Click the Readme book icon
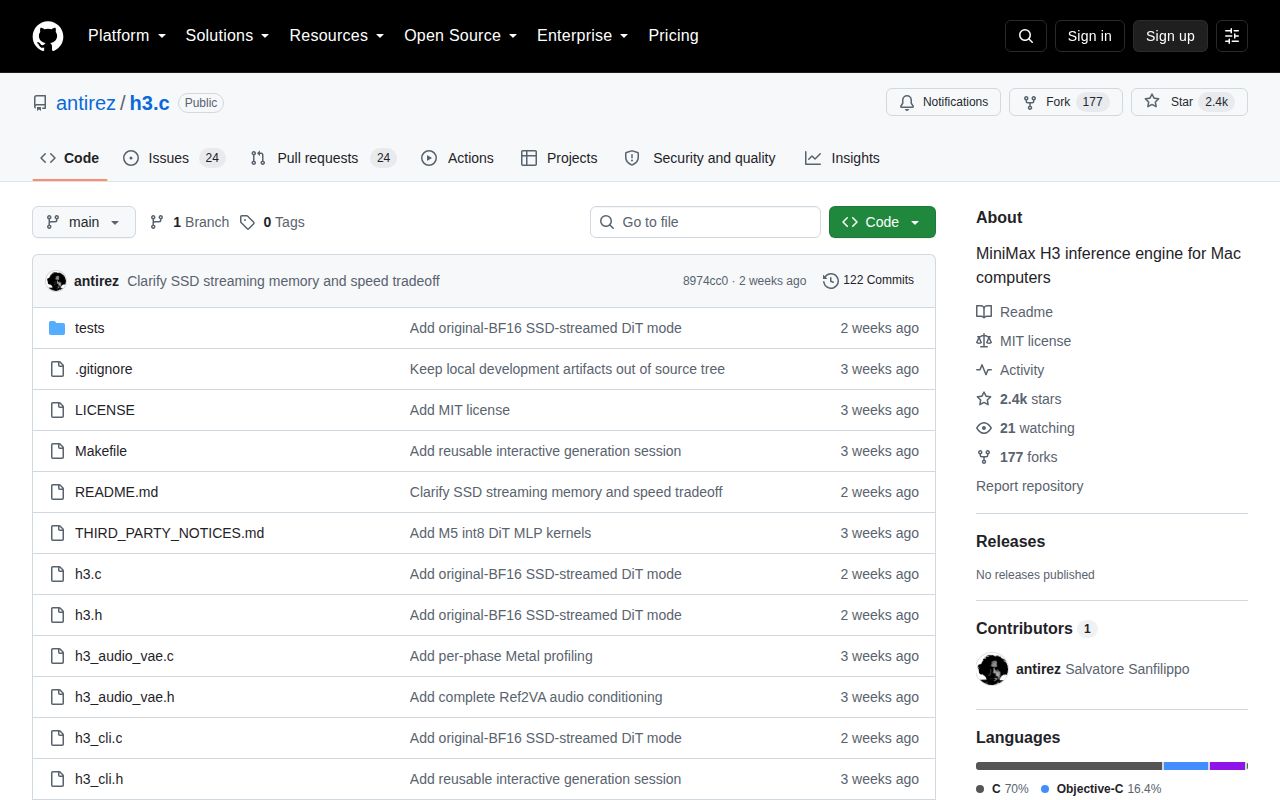The image size is (1280, 800). tap(984, 312)
